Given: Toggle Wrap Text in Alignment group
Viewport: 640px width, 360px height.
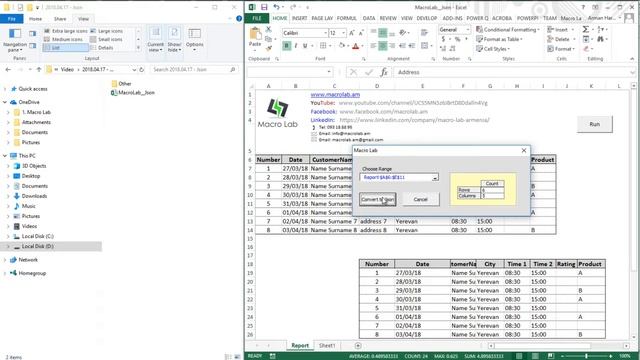Looking at the screenshot, I should 424,33.
